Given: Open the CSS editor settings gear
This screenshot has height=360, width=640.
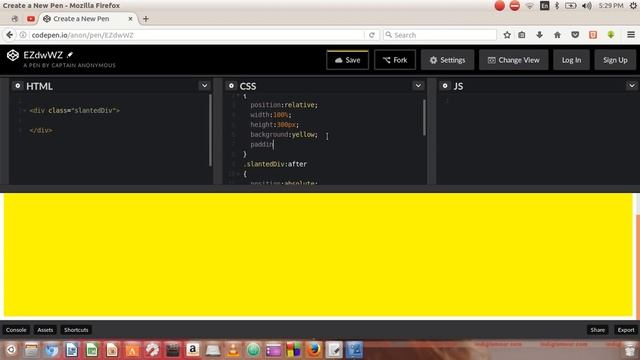Looking at the screenshot, I should click(x=231, y=86).
